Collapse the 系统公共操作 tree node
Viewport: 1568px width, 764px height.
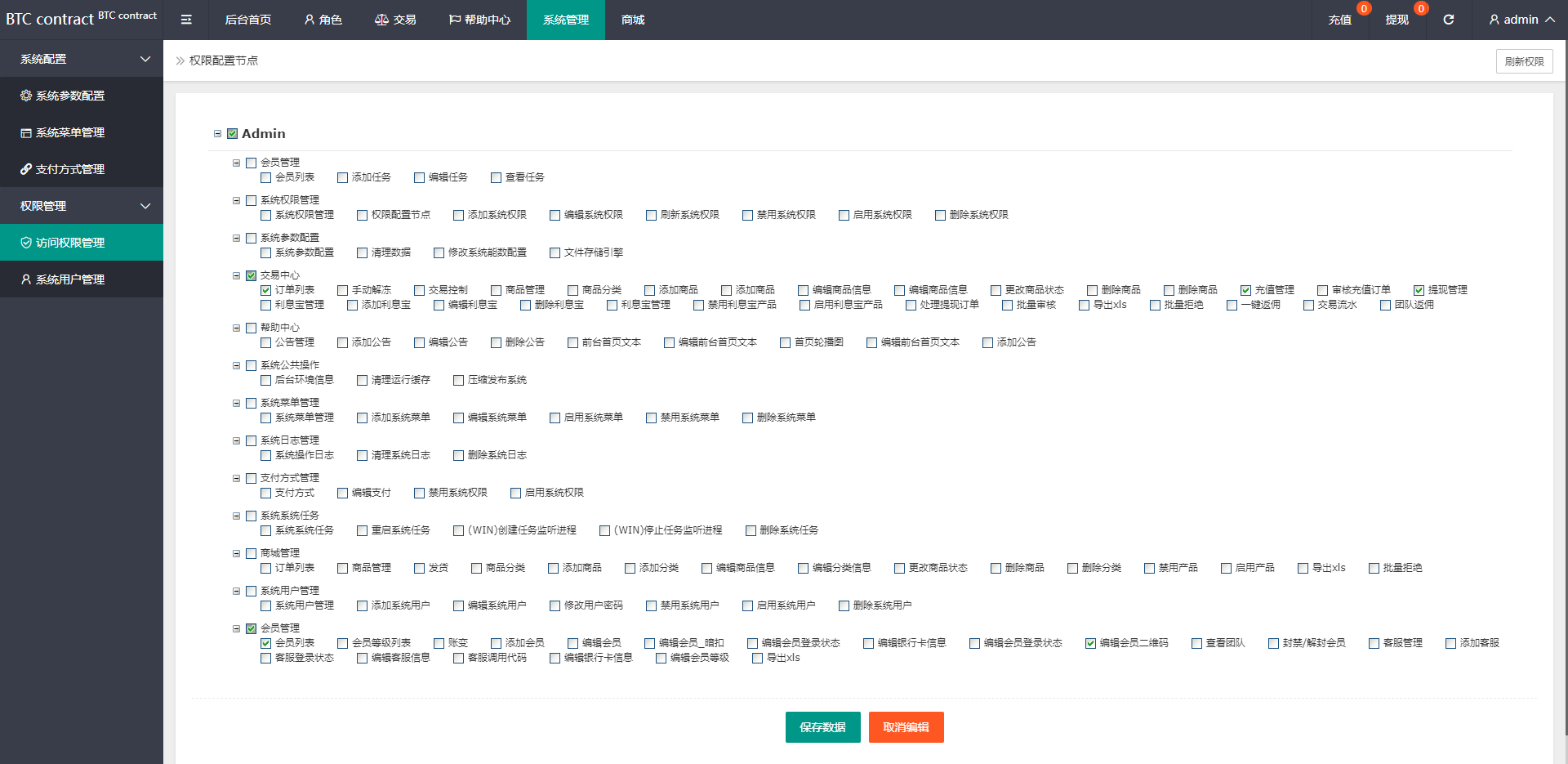(x=236, y=365)
